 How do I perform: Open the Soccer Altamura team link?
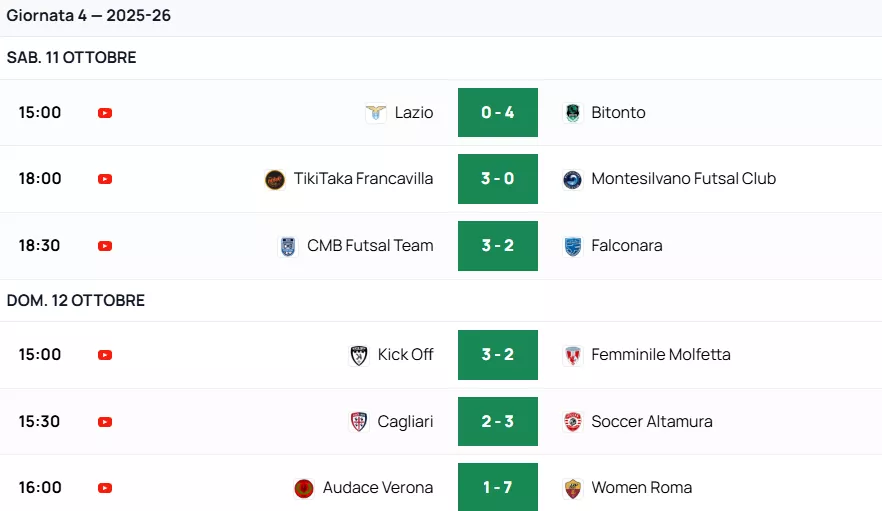[x=651, y=422]
